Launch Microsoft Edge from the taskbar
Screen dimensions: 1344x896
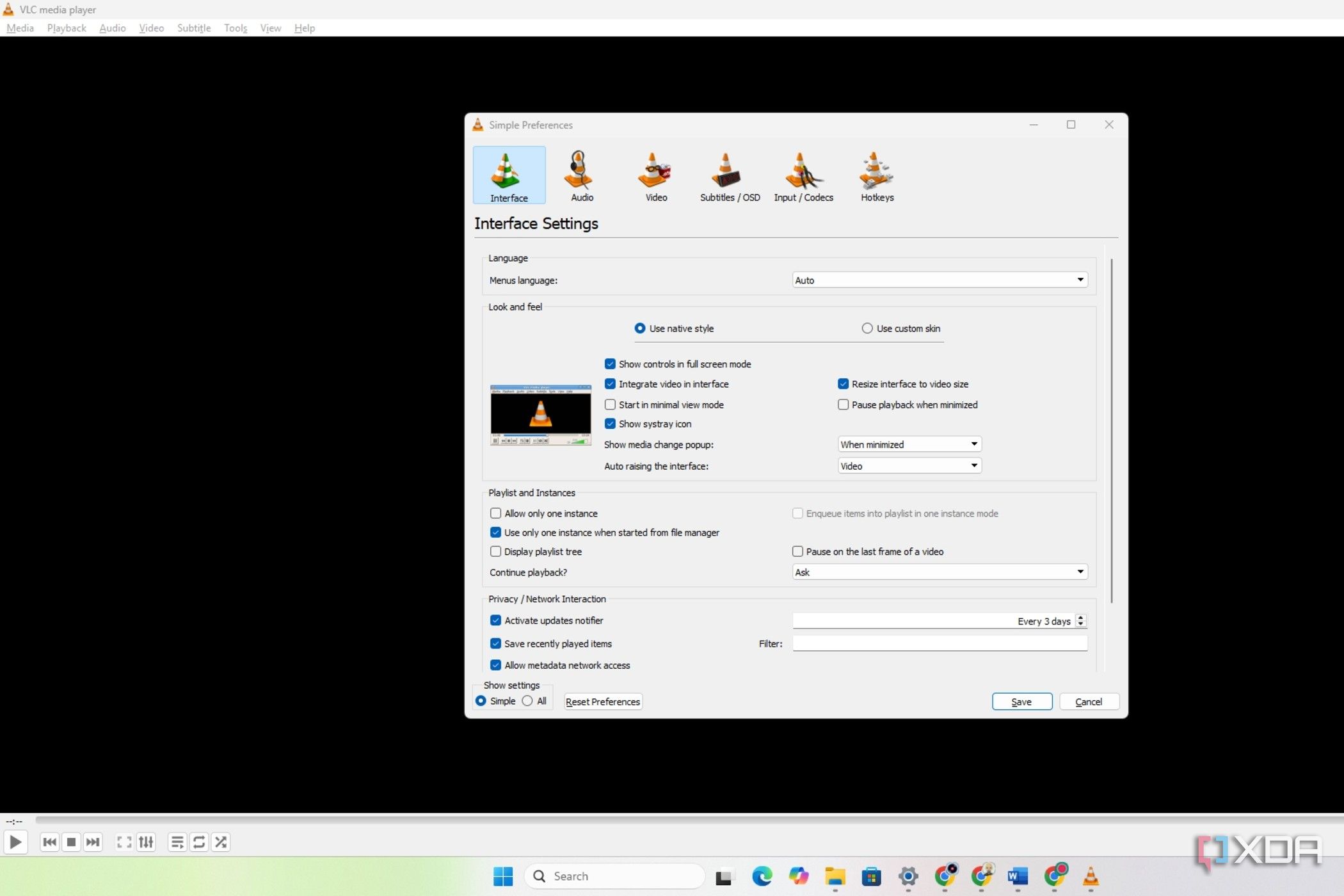(x=762, y=876)
